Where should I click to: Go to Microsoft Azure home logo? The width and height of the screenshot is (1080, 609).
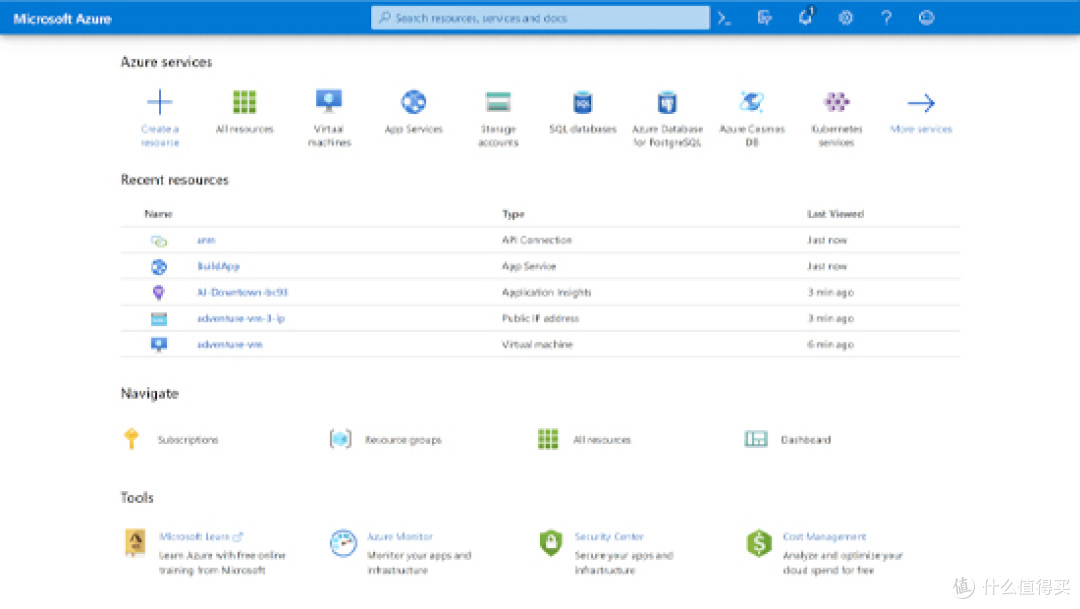click(x=62, y=19)
